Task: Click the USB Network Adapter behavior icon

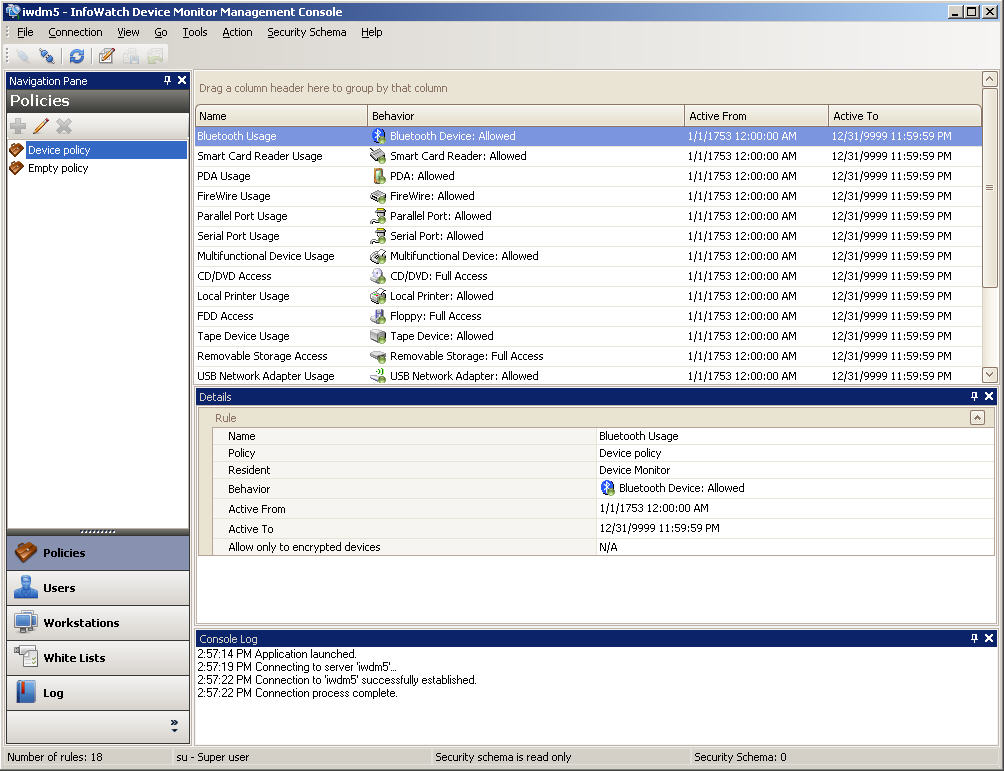Action: point(378,376)
